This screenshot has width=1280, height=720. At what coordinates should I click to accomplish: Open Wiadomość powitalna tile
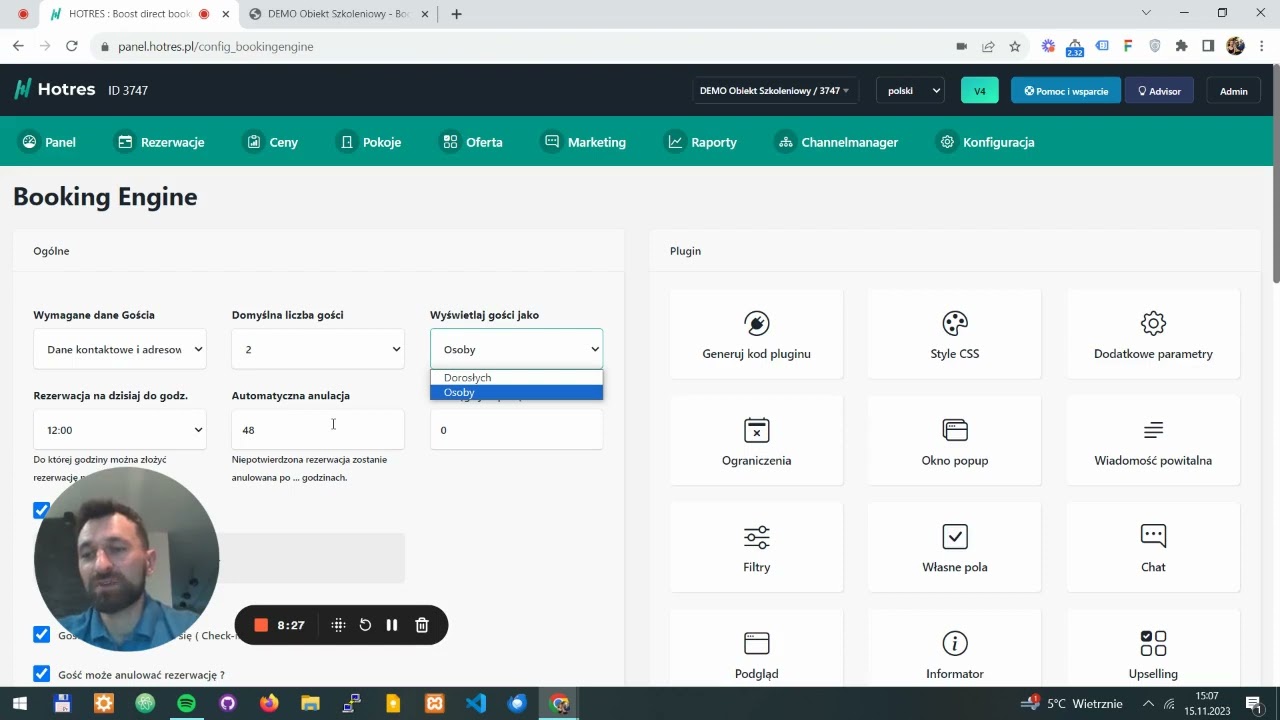[1153, 441]
